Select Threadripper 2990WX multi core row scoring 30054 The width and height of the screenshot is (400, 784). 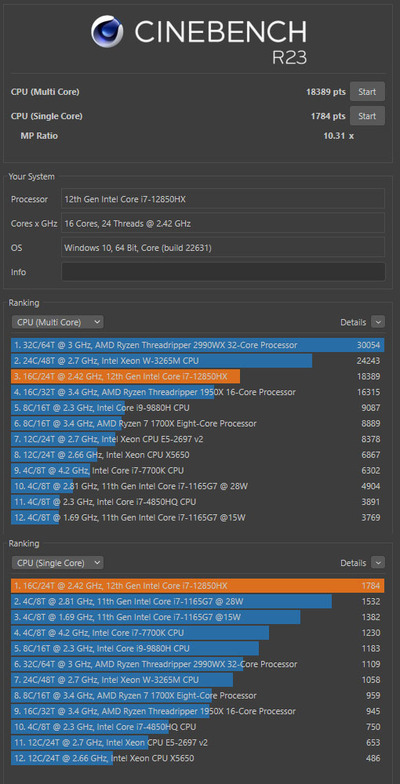coord(198,345)
